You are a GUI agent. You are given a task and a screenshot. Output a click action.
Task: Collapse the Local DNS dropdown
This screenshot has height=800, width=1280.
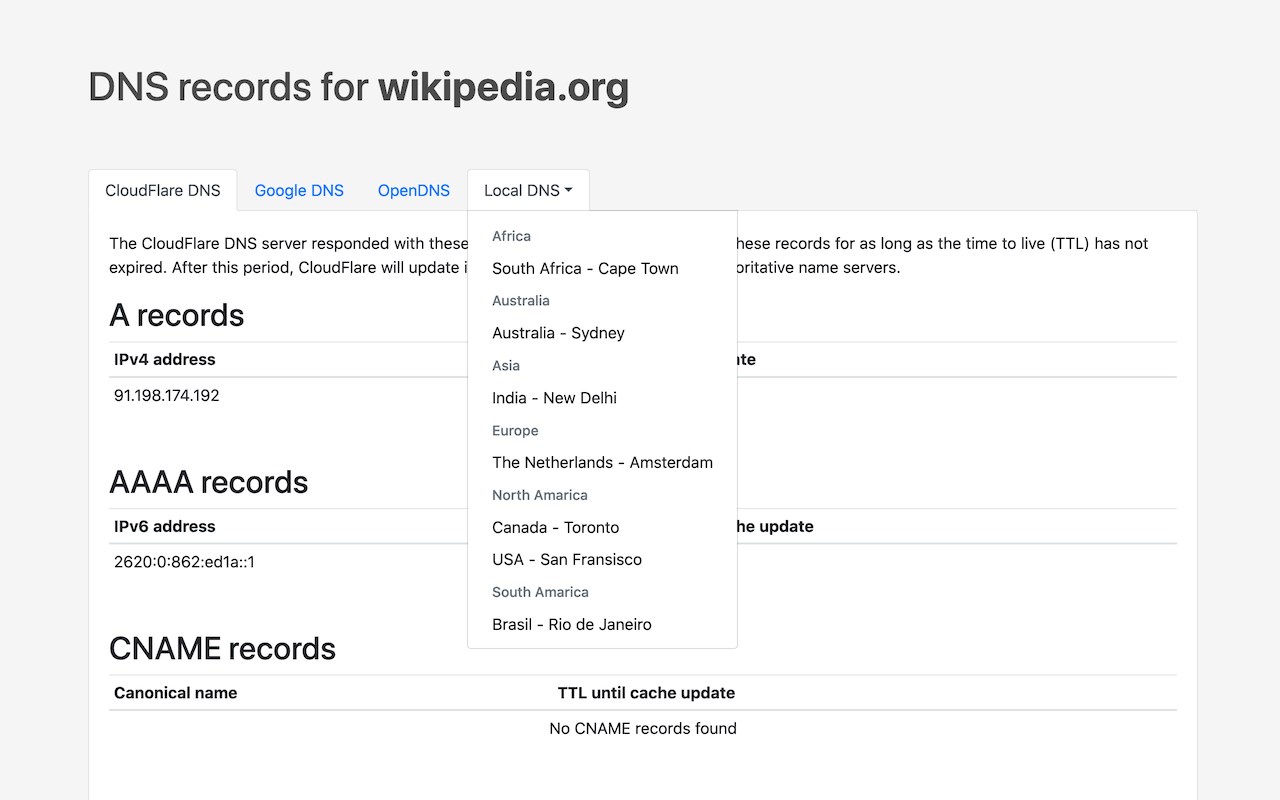[528, 190]
